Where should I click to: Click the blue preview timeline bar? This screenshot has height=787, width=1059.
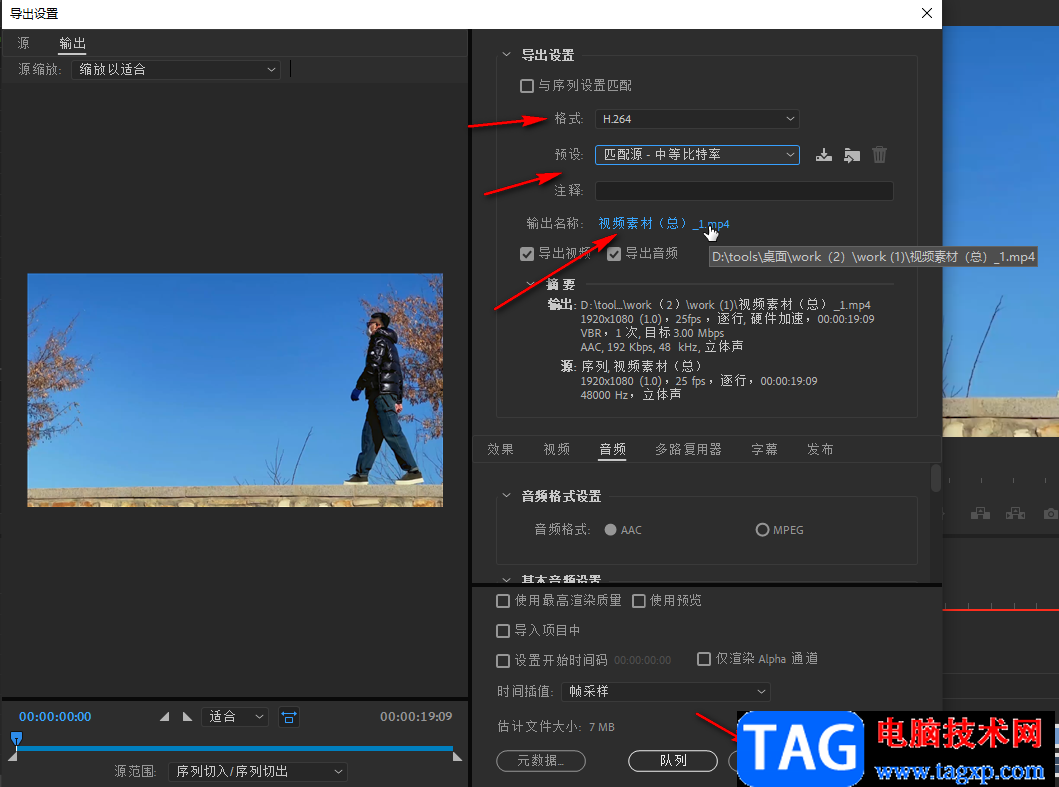coord(234,748)
